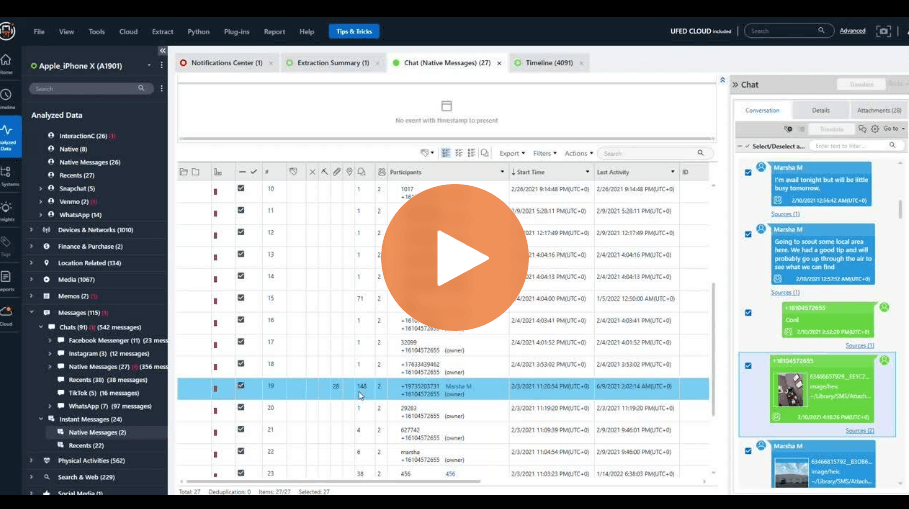
Task: Collapse the Messages (115) node
Action: point(31,312)
